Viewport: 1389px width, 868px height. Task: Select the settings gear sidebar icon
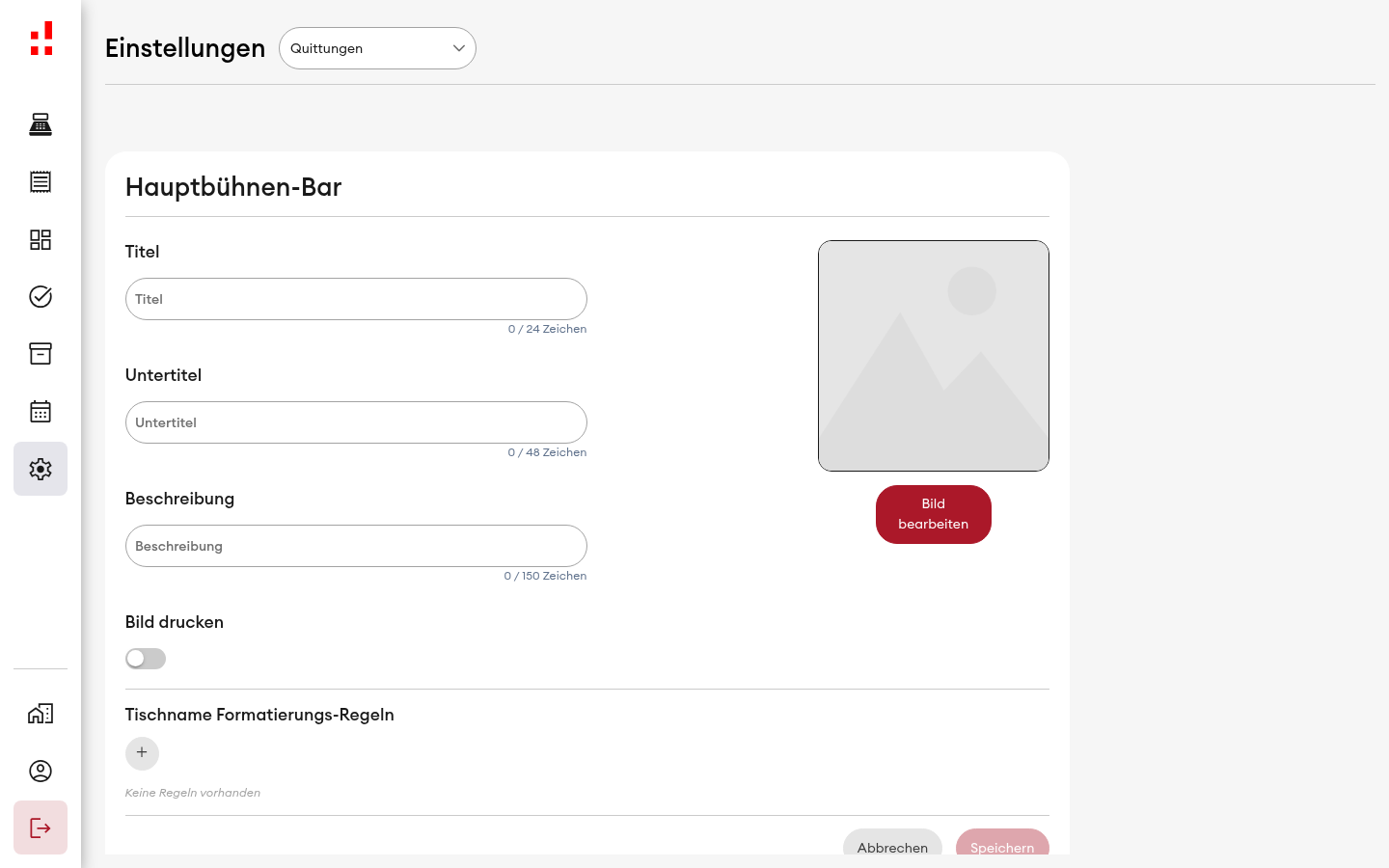click(x=41, y=469)
